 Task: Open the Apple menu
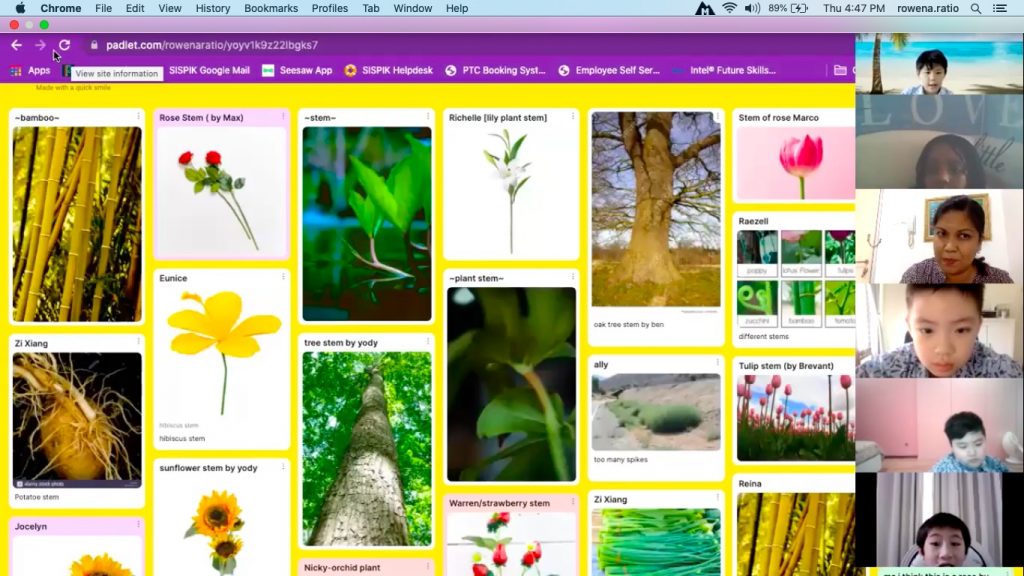click(x=19, y=8)
